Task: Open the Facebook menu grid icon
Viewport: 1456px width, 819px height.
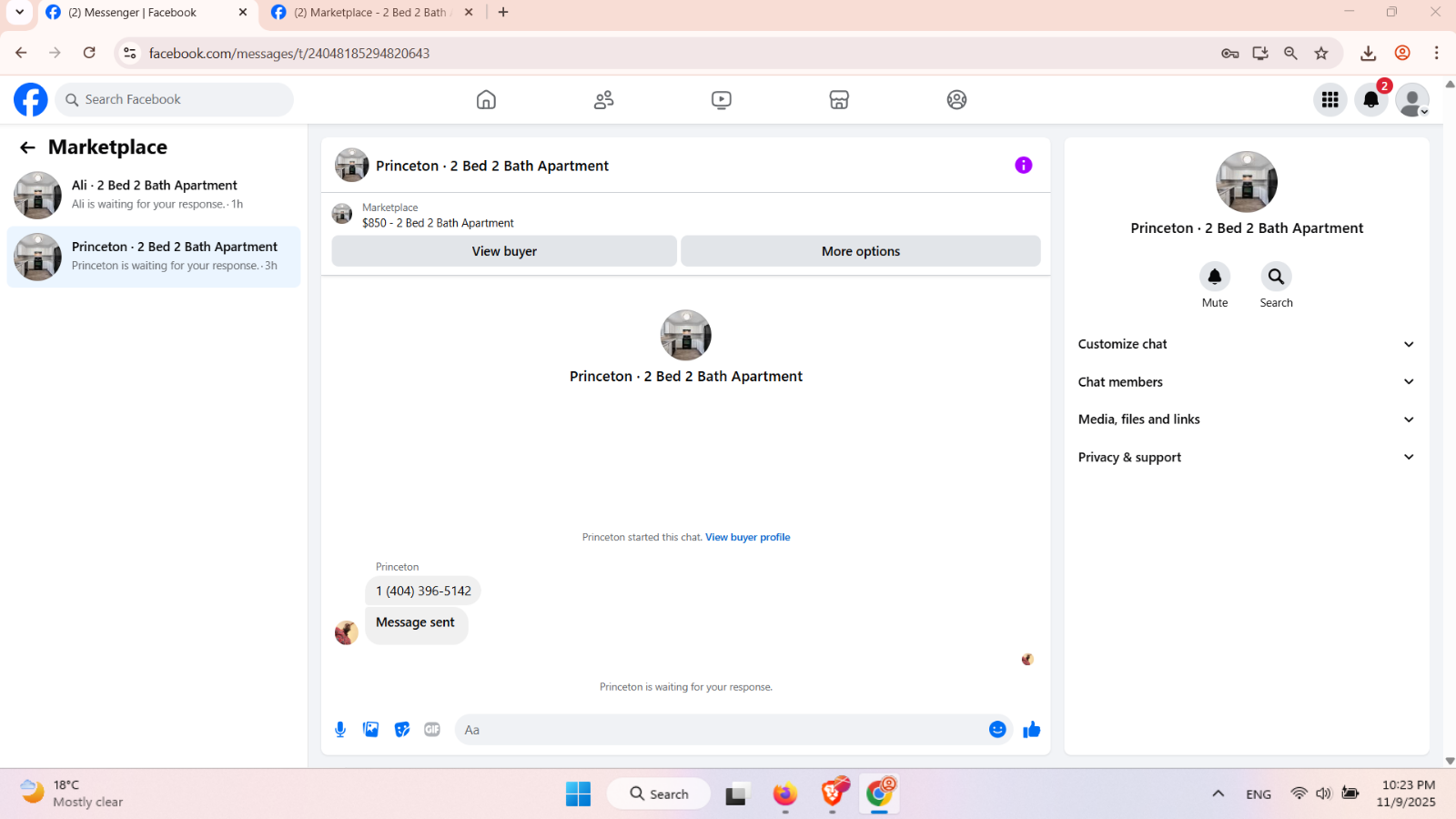Action: pyautogui.click(x=1330, y=99)
